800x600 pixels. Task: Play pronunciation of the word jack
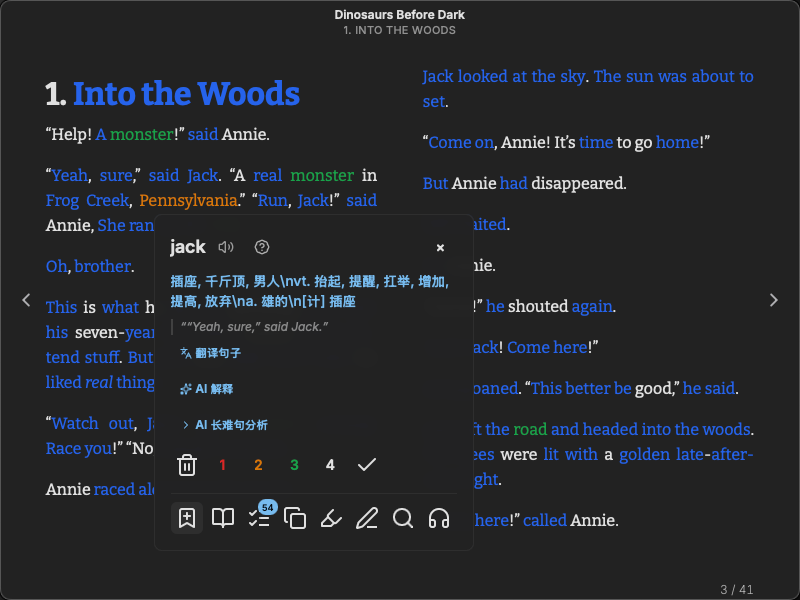tap(226, 247)
